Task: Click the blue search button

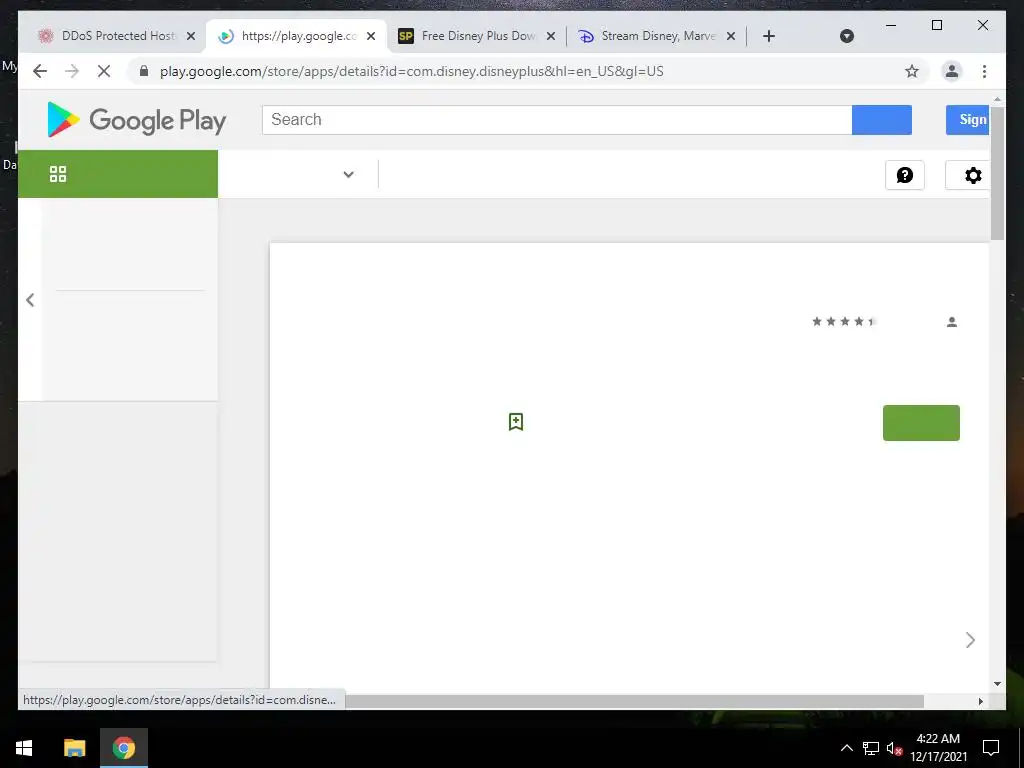Action: pos(882,120)
